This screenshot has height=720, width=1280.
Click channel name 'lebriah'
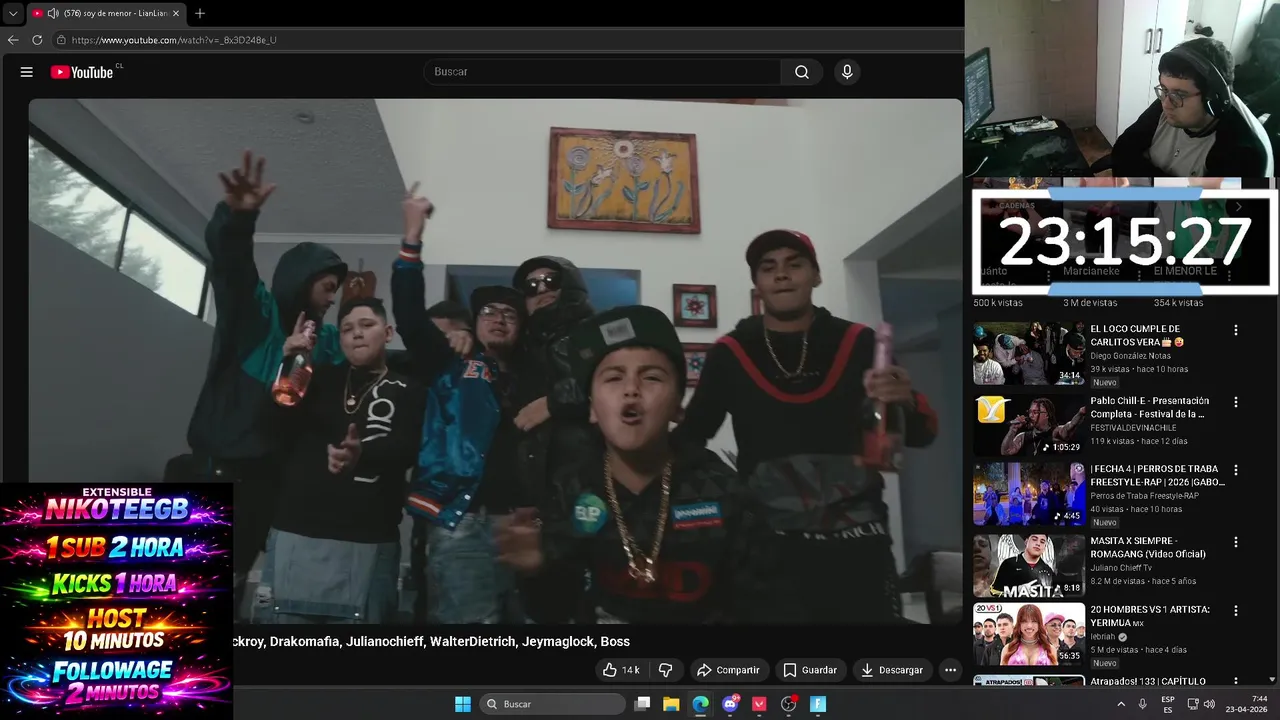[x=1103, y=637]
